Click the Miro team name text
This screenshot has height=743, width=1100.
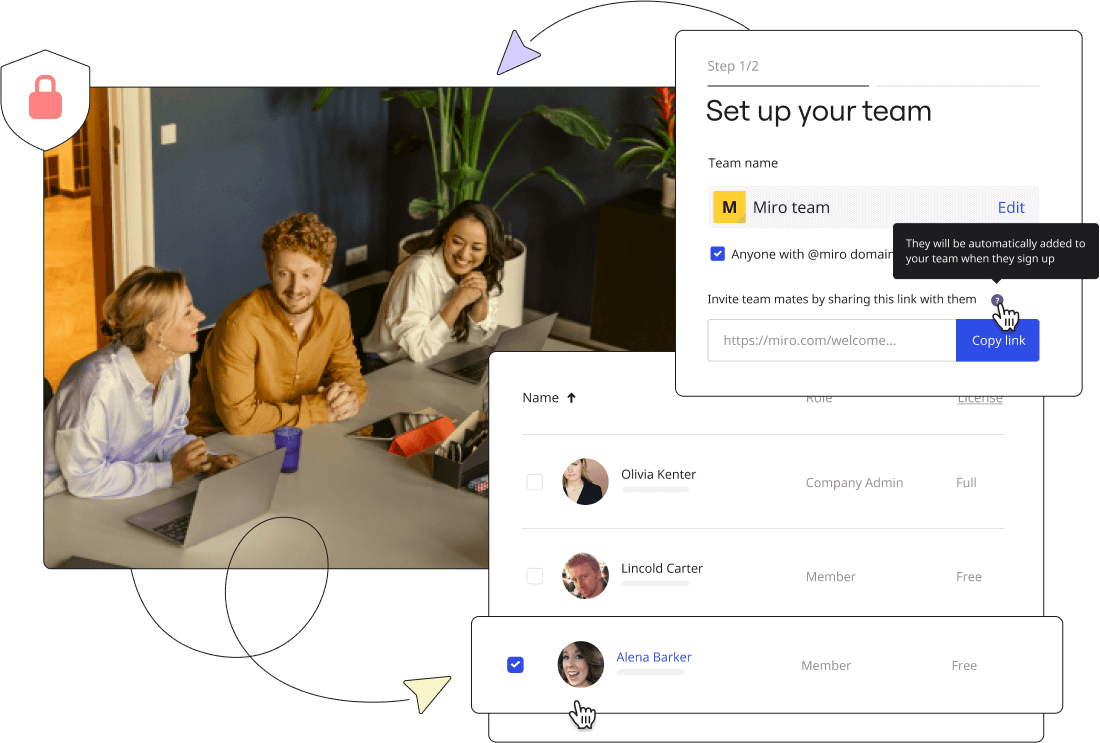791,208
